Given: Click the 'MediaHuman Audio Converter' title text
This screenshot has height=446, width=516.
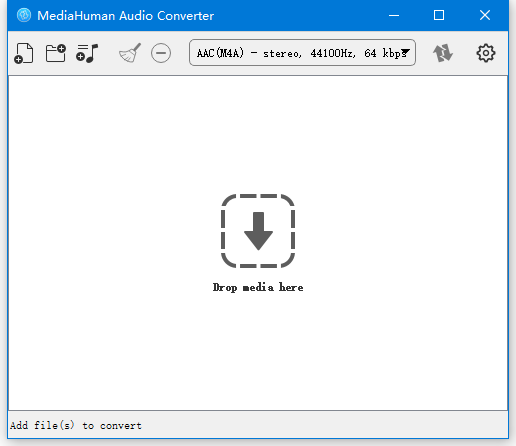Looking at the screenshot, I should [x=125, y=16].
